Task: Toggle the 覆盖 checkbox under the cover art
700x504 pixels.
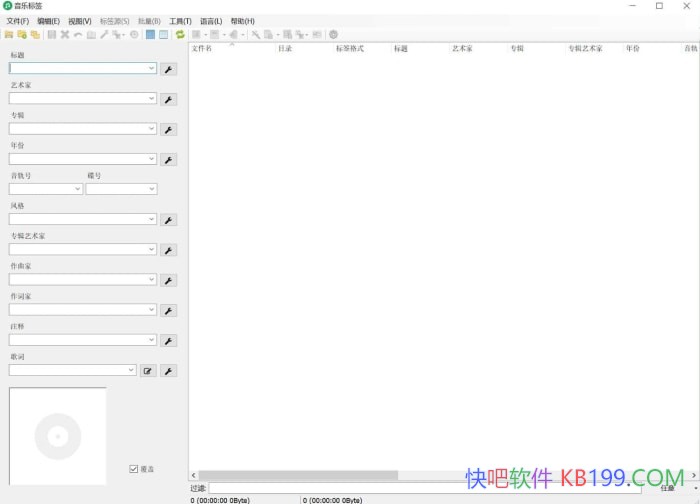Action: point(134,468)
